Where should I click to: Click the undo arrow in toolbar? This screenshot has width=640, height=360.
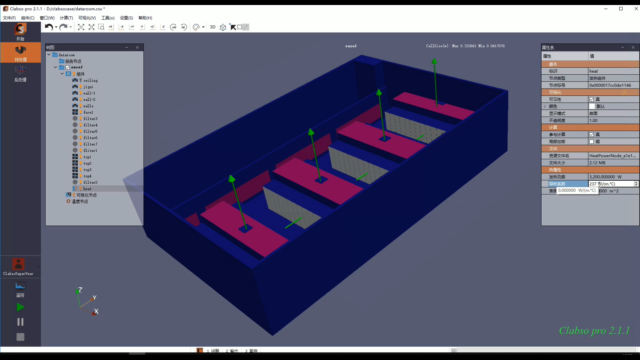click(49, 27)
